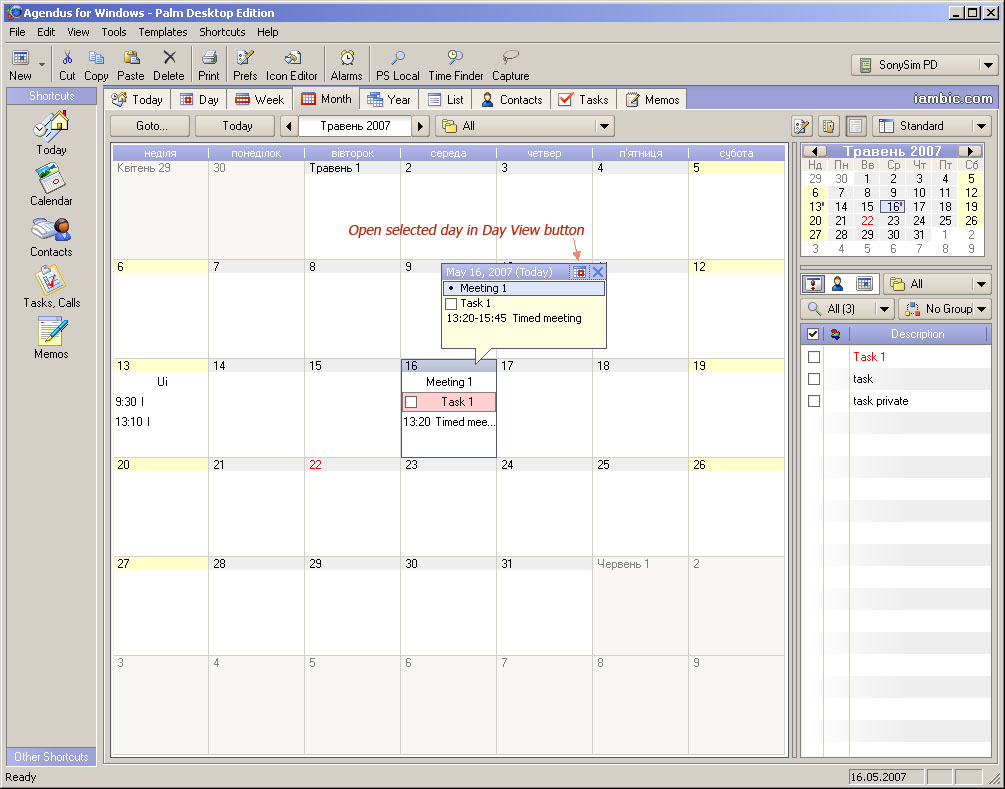This screenshot has height=789, width=1005.
Task: Click the notebook icon left of Standard
Action: 829,126
